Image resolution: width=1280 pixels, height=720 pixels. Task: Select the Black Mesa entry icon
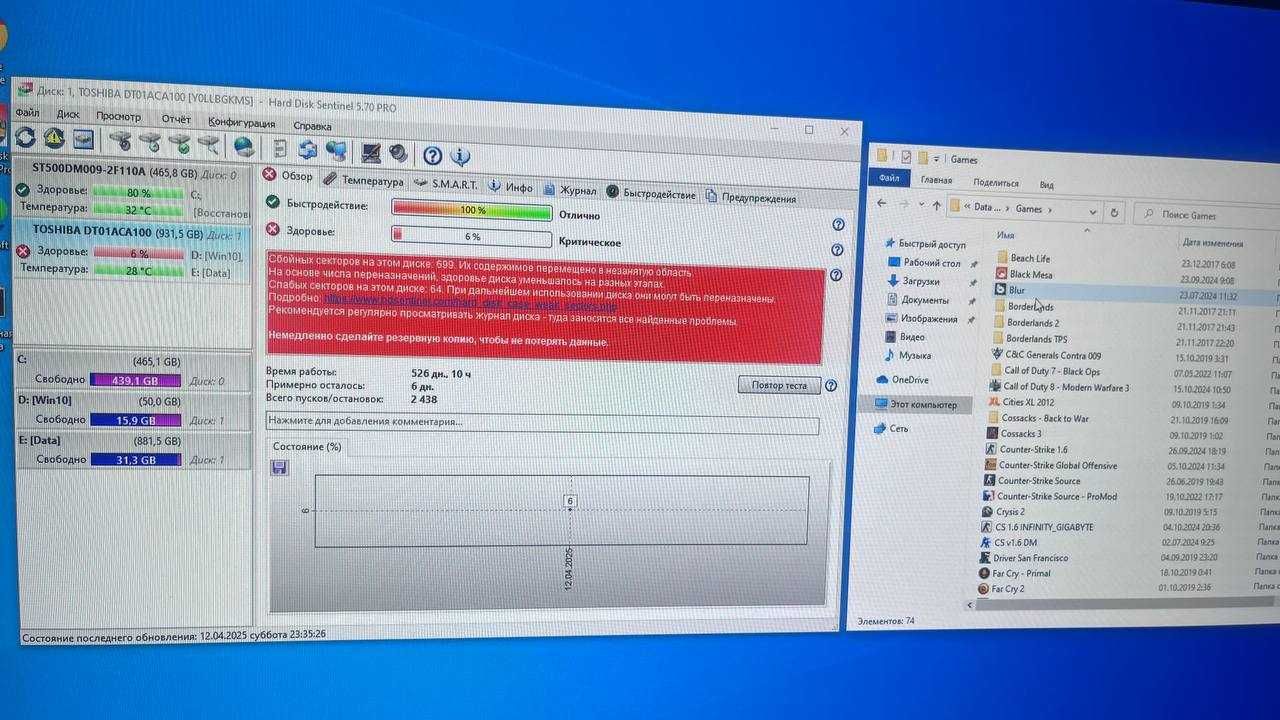[1002, 273]
